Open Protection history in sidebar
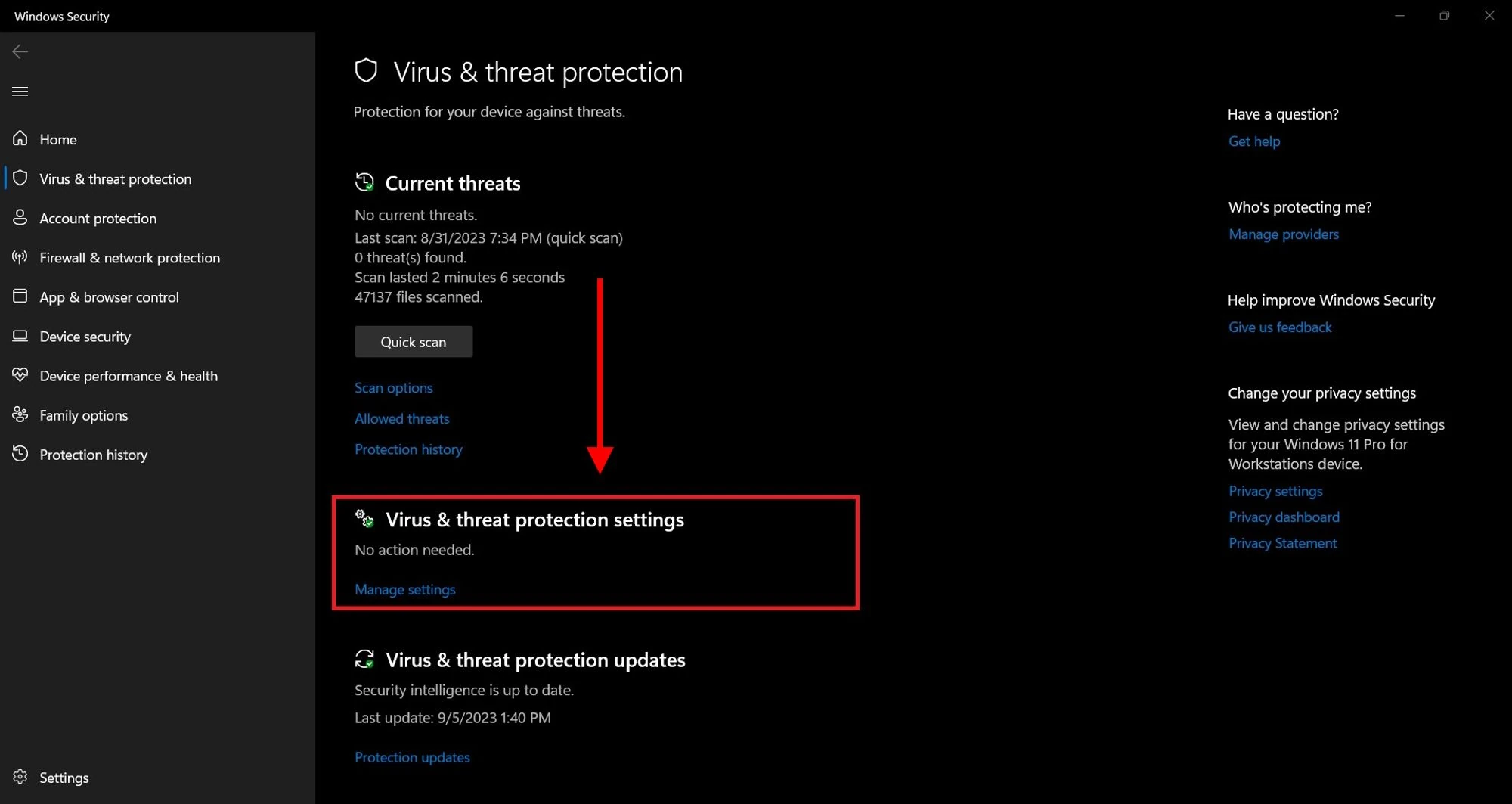Viewport: 1512px width, 804px height. click(93, 455)
